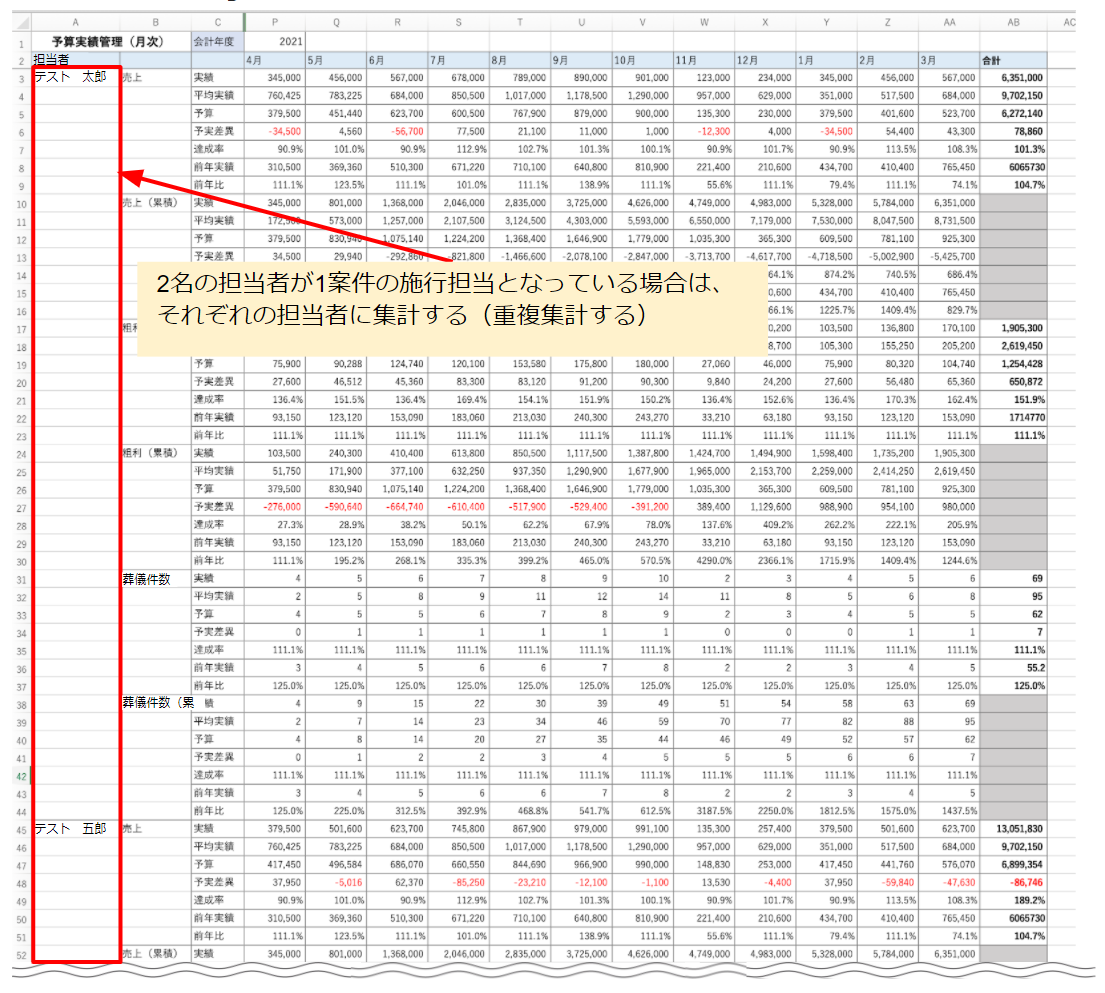The image size is (1105, 993).
Task: Select the fiscal year cell showing 2021
Action: 274,43
